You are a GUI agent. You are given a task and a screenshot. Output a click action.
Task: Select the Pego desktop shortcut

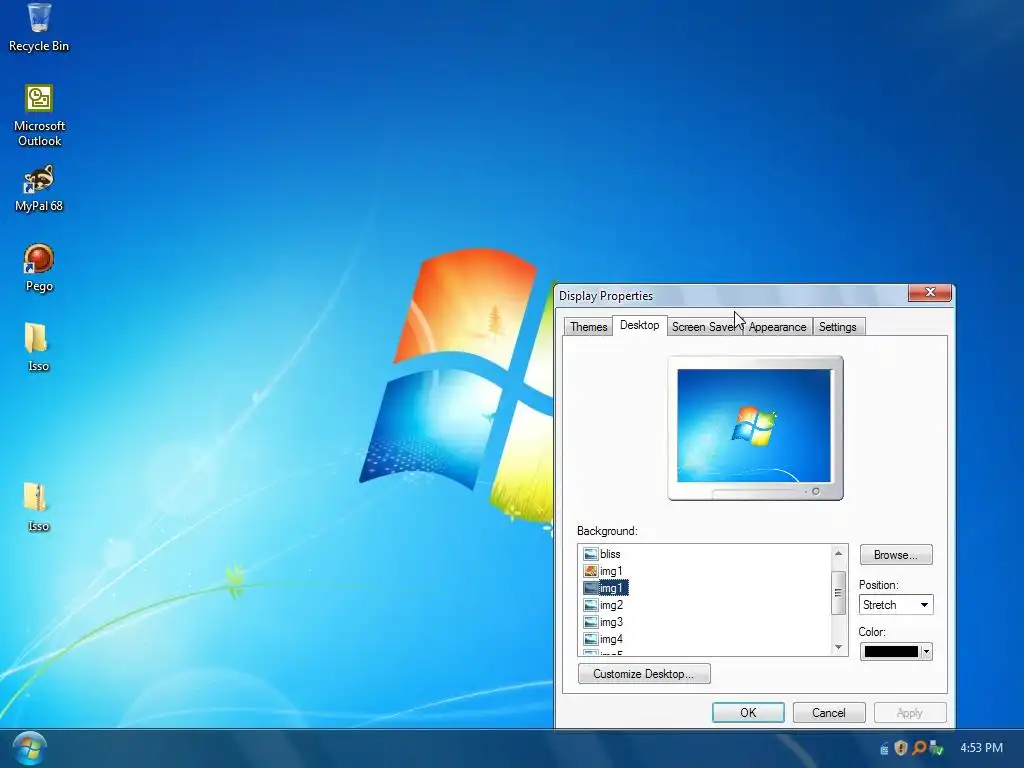click(x=39, y=268)
